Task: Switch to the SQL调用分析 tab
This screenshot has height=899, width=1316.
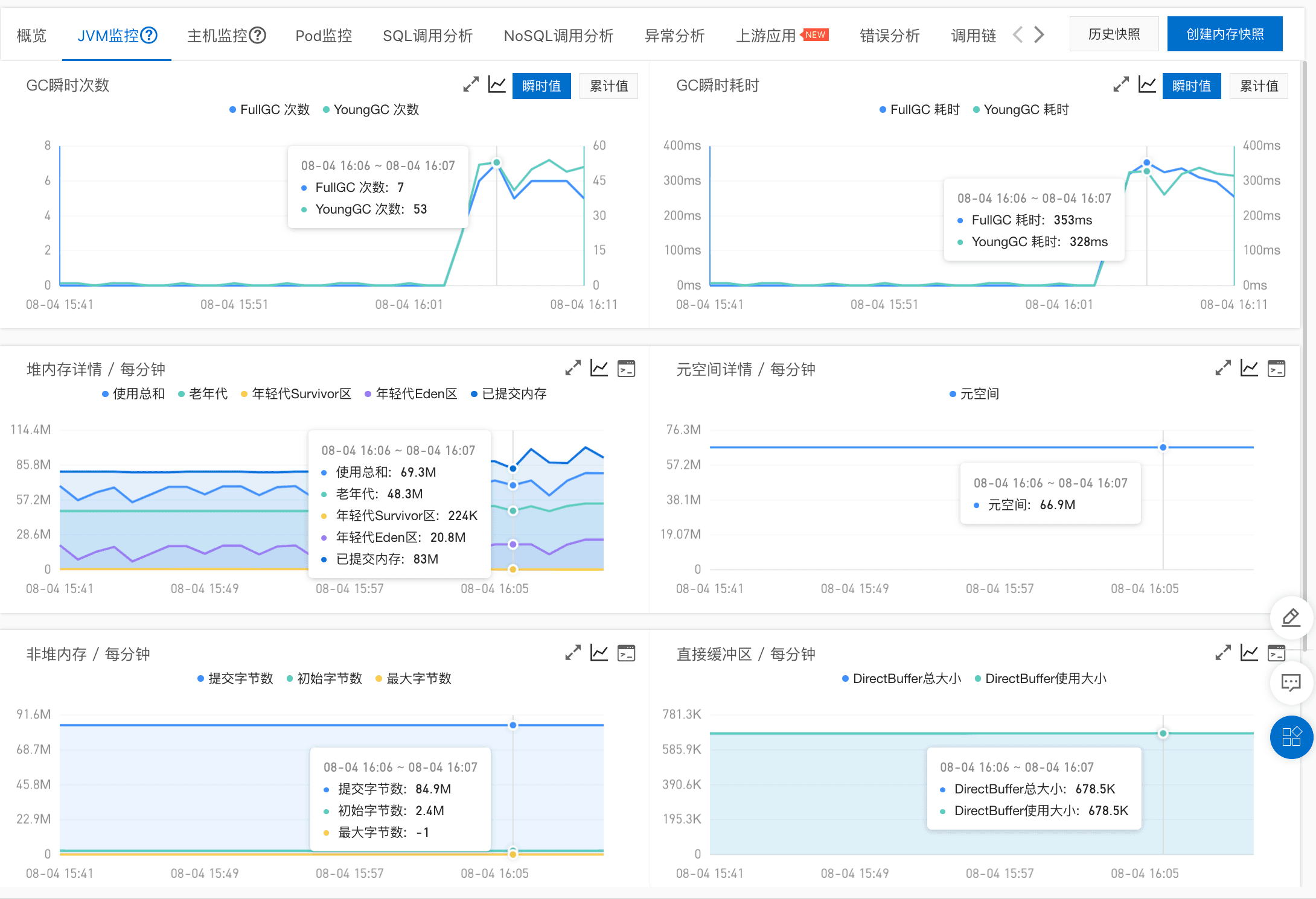Action: click(x=427, y=36)
